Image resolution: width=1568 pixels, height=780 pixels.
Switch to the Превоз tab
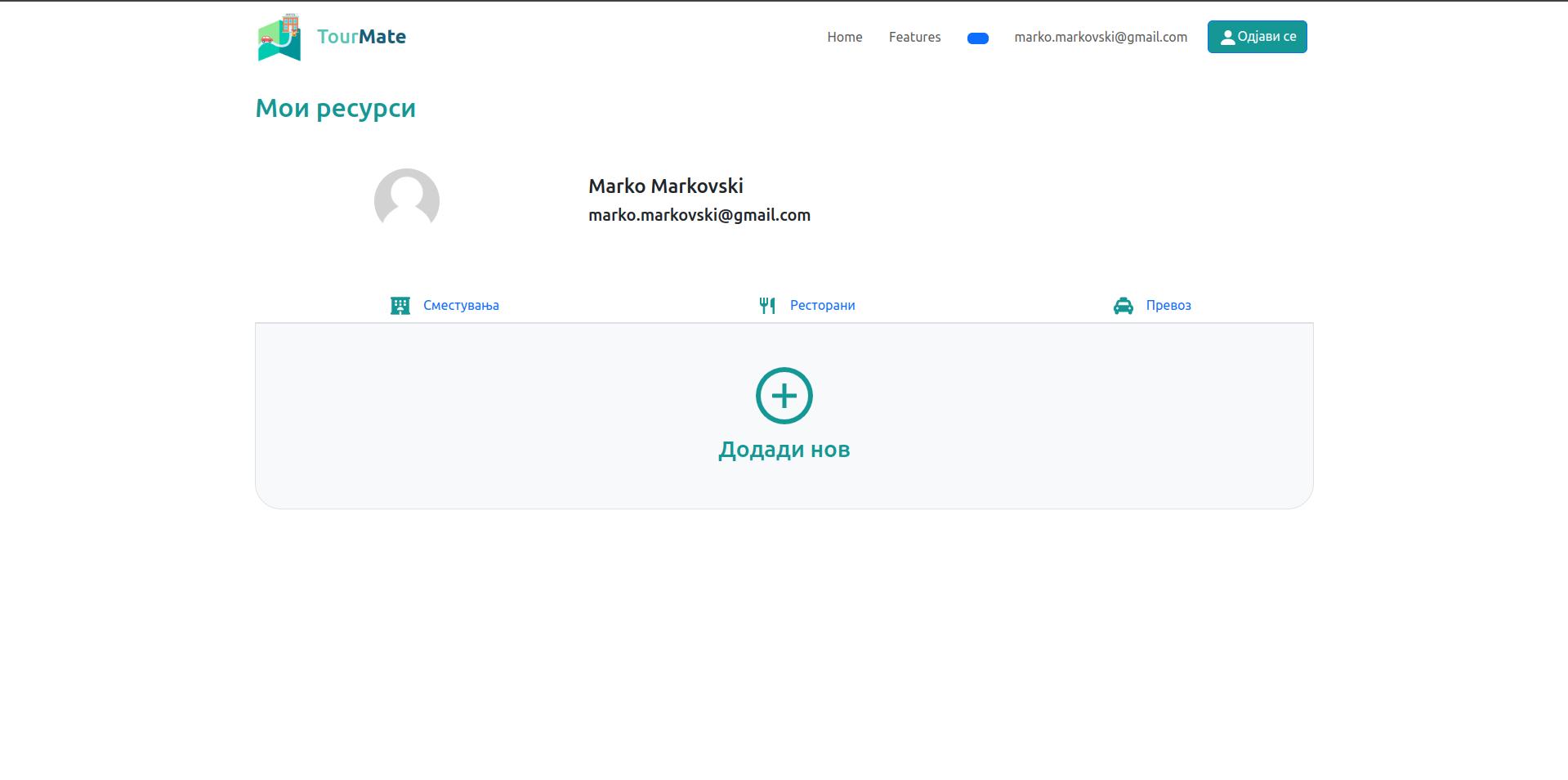point(1168,305)
